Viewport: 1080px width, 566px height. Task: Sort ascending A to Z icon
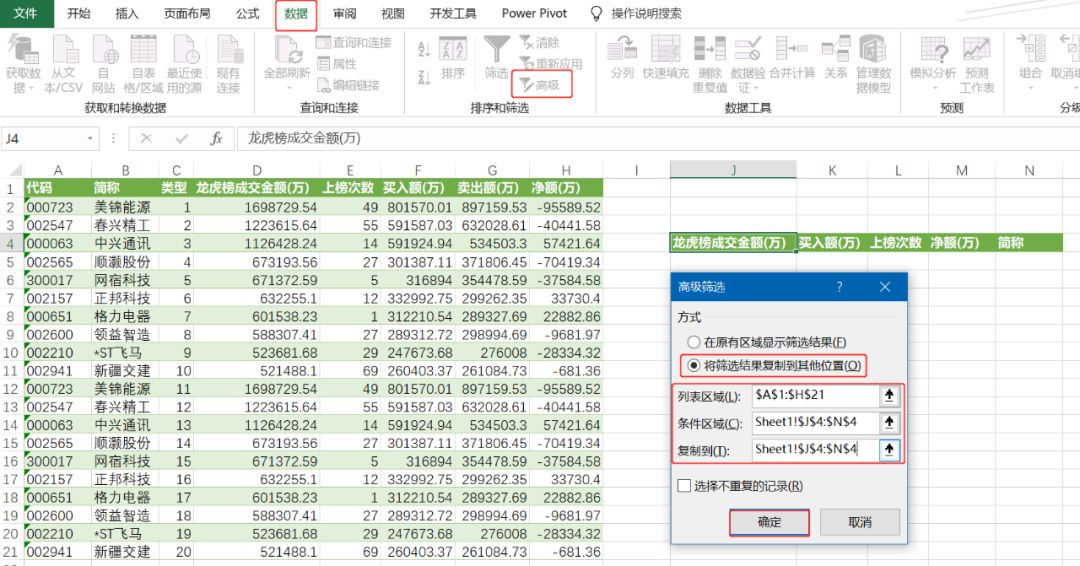coord(424,49)
